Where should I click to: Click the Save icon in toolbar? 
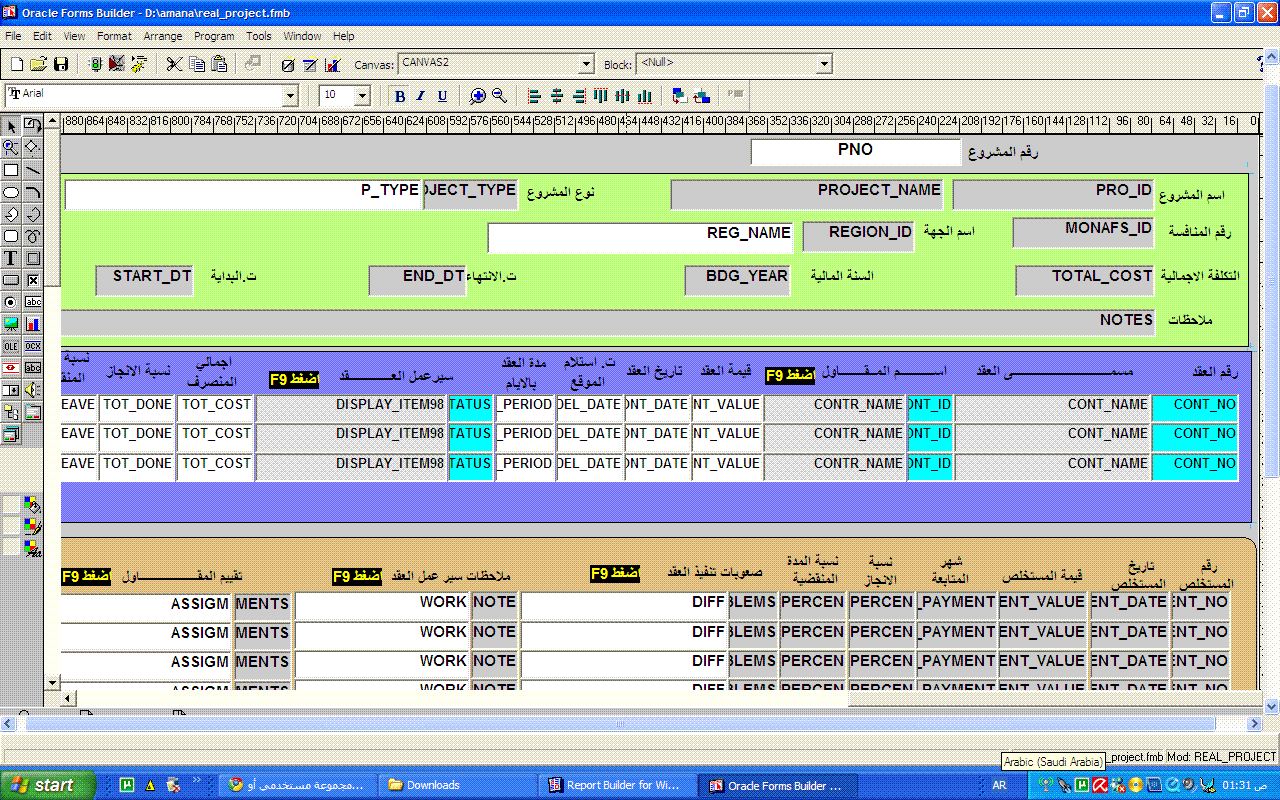(x=61, y=65)
